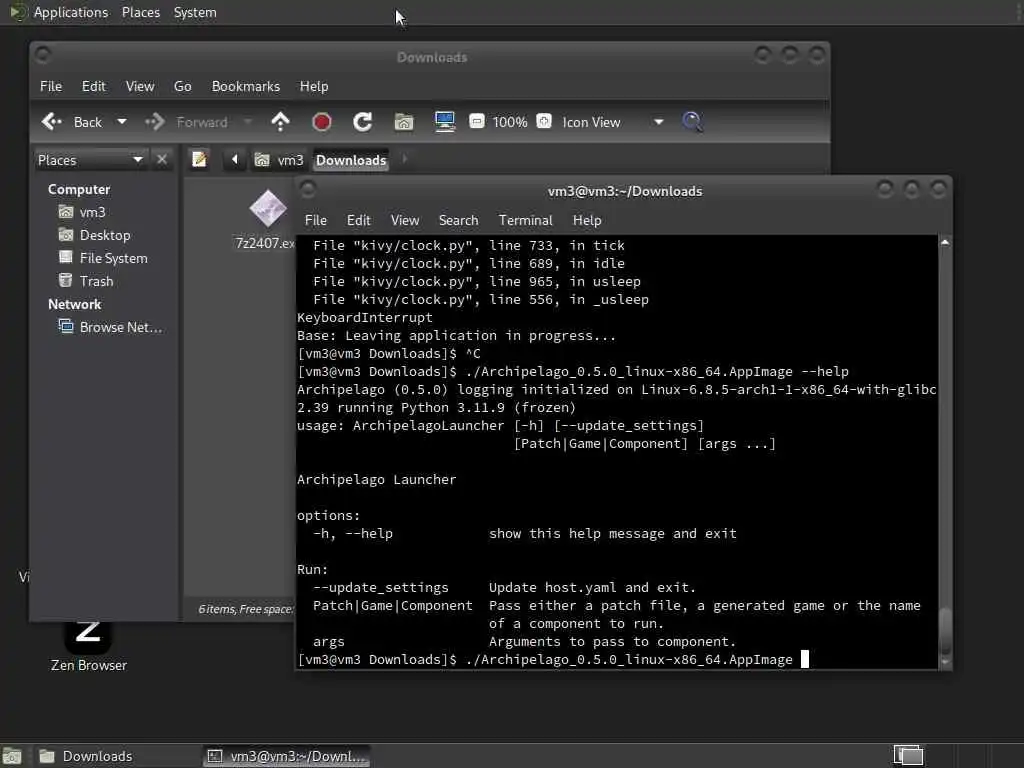Open Edit menu in Downloads window
This screenshot has width=1024, height=768.
tap(93, 86)
